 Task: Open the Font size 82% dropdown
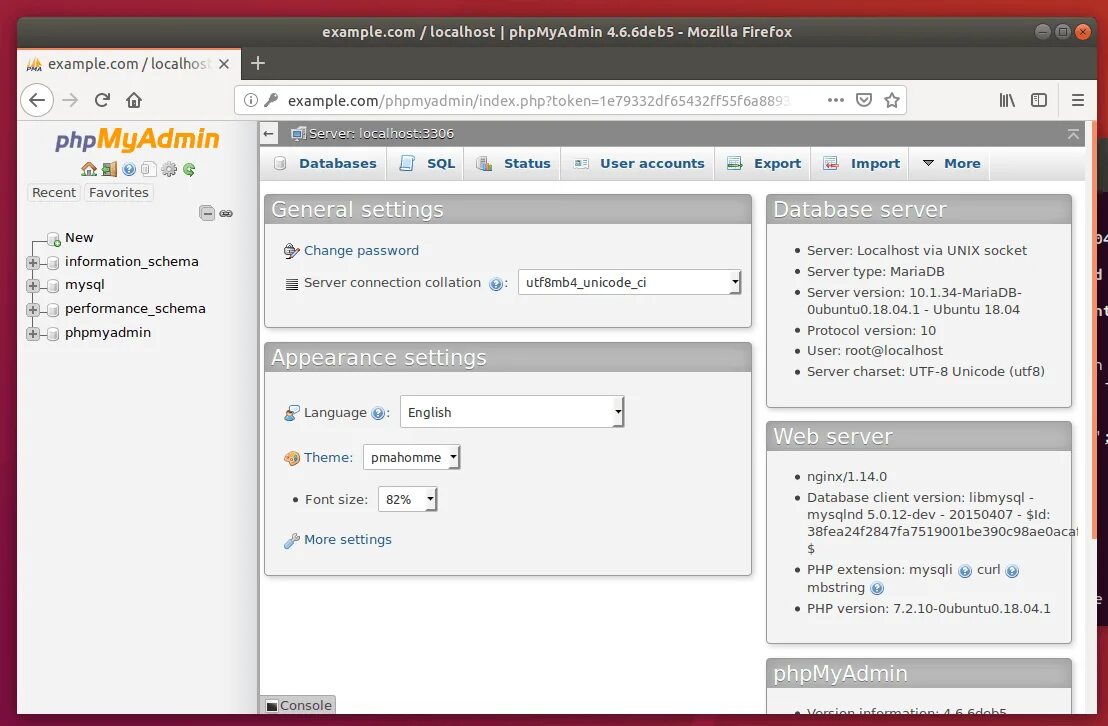point(407,499)
